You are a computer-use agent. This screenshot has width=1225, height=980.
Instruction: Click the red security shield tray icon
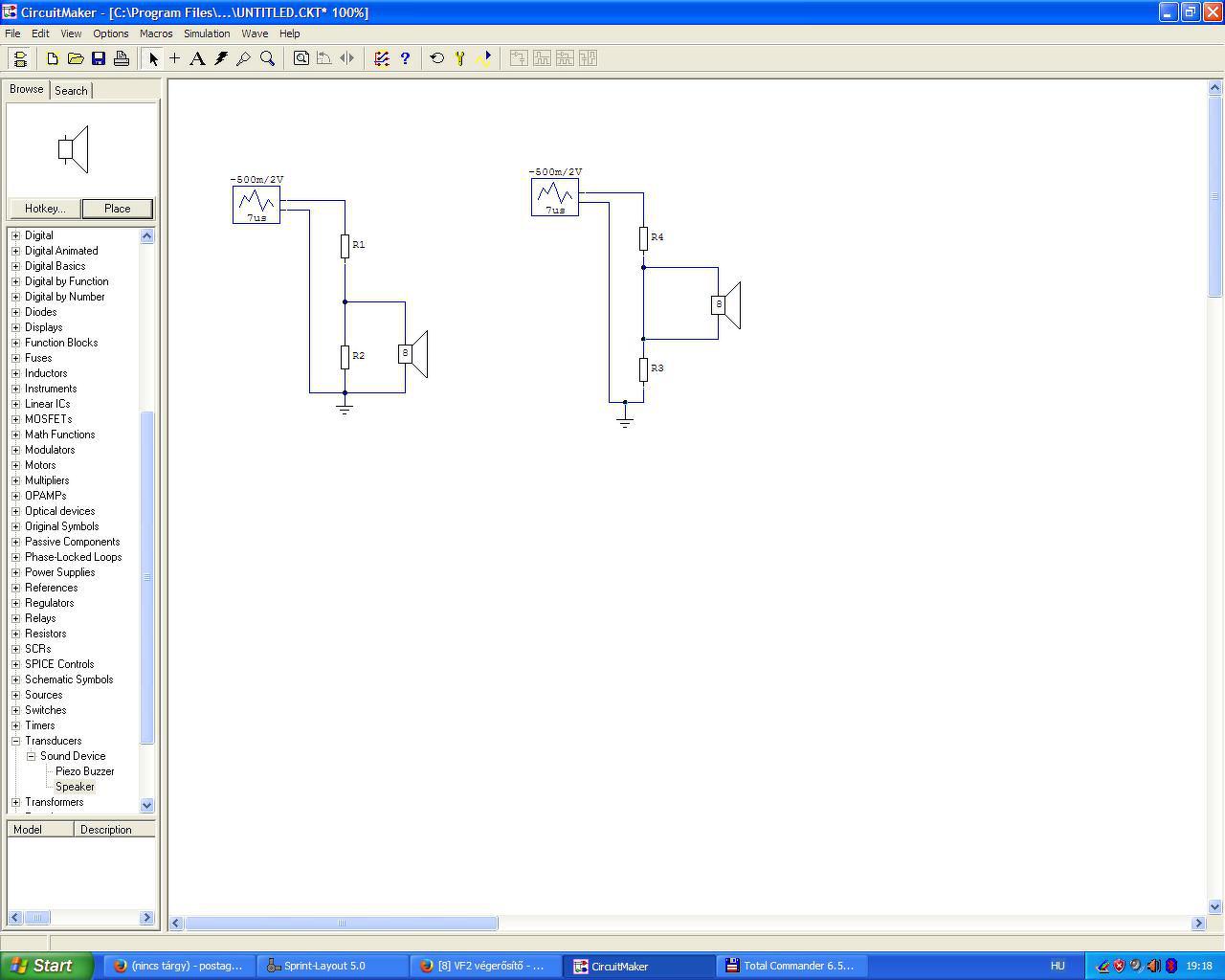click(x=1119, y=966)
